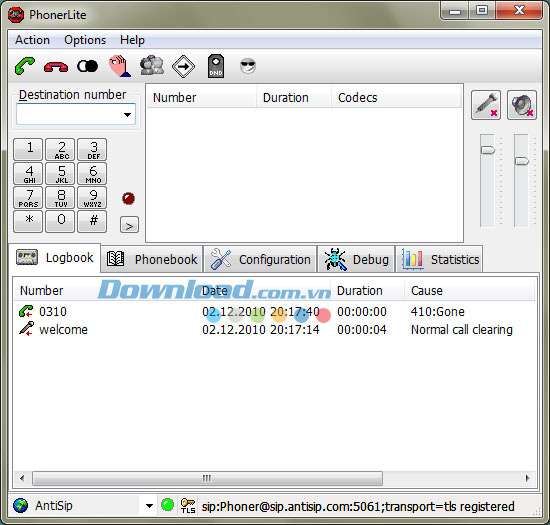This screenshot has height=525, width=550.
Task: Dial keypad digit 4 GHI
Action: pyautogui.click(x=28, y=173)
